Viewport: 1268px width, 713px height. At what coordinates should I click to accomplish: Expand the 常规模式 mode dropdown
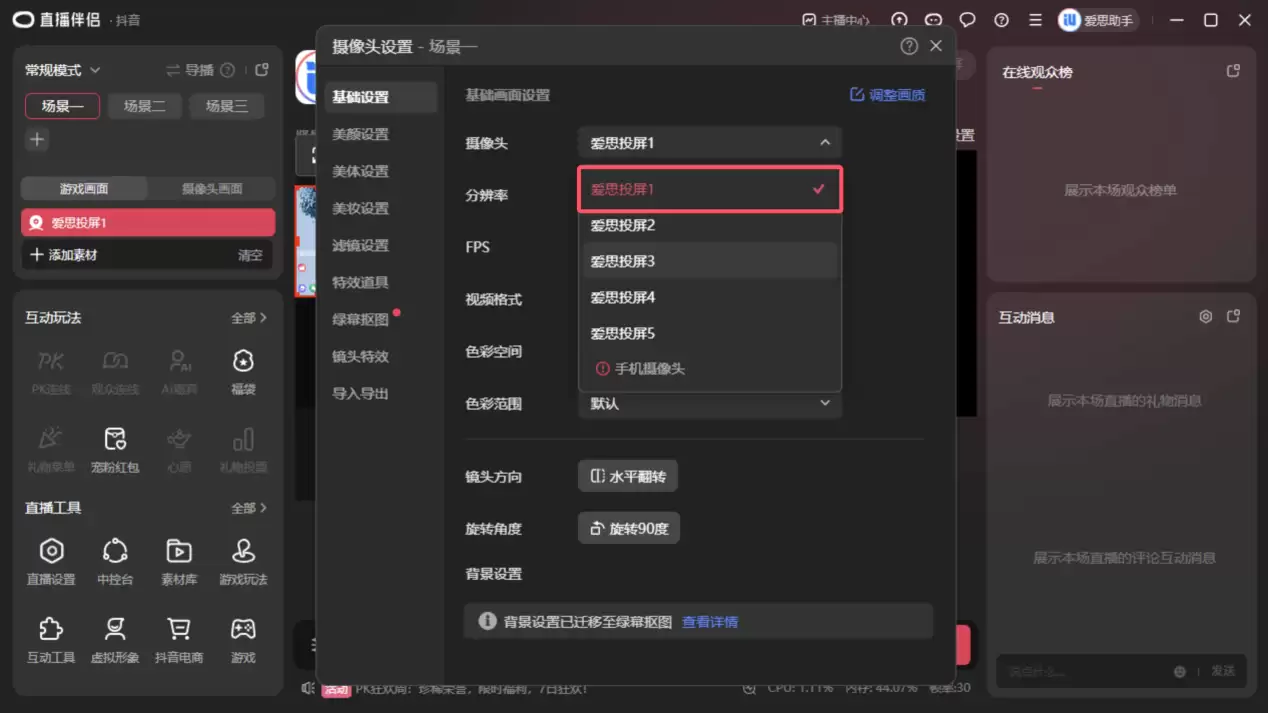click(x=63, y=70)
